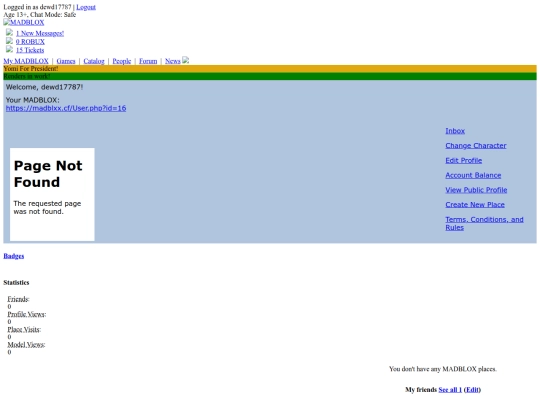The height and width of the screenshot is (405, 540).
Task: Click the My friends heading text
Action: (421, 390)
